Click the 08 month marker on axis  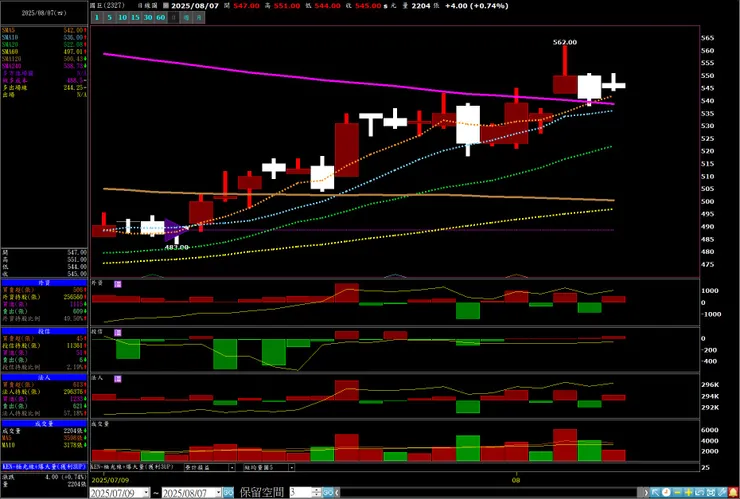[x=517, y=480]
